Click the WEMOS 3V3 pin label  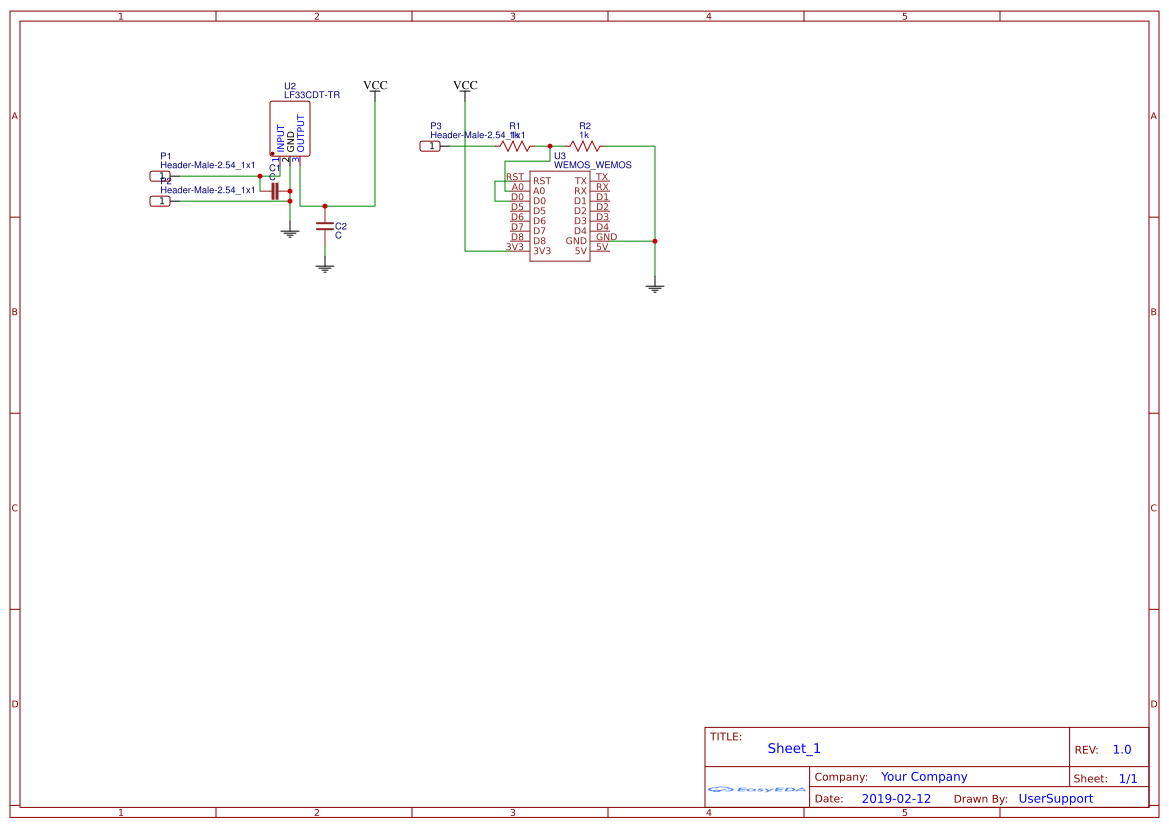click(x=542, y=251)
